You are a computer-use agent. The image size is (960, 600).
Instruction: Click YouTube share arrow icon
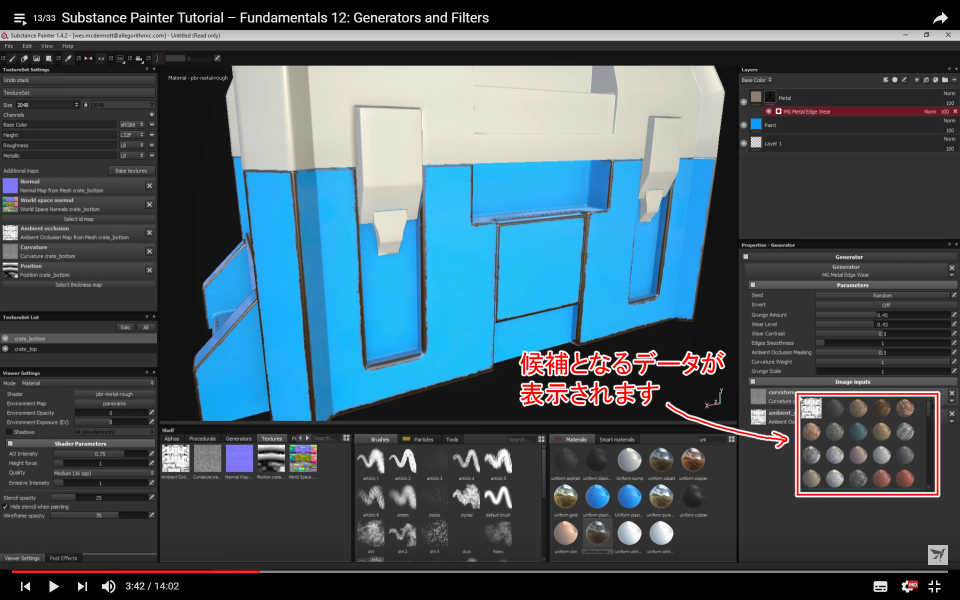pyautogui.click(x=940, y=18)
